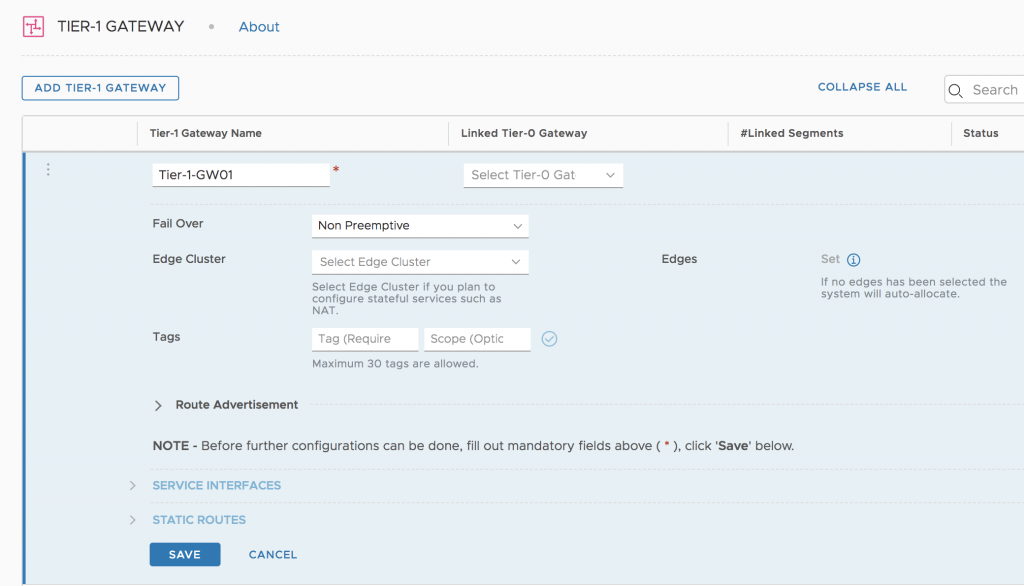
Task: Click the Set edges link
Action: point(830,259)
